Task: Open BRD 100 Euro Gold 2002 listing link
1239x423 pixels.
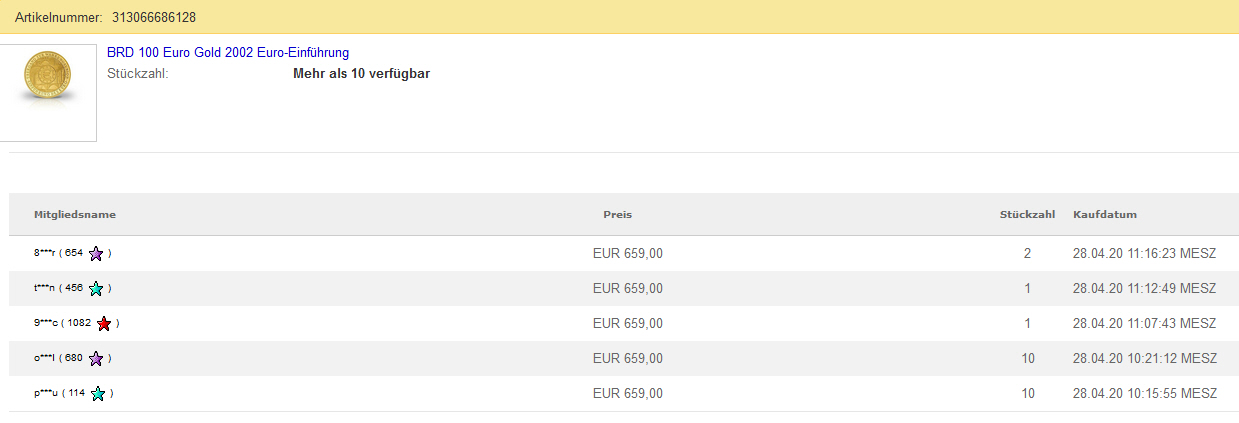Action: tap(228, 52)
